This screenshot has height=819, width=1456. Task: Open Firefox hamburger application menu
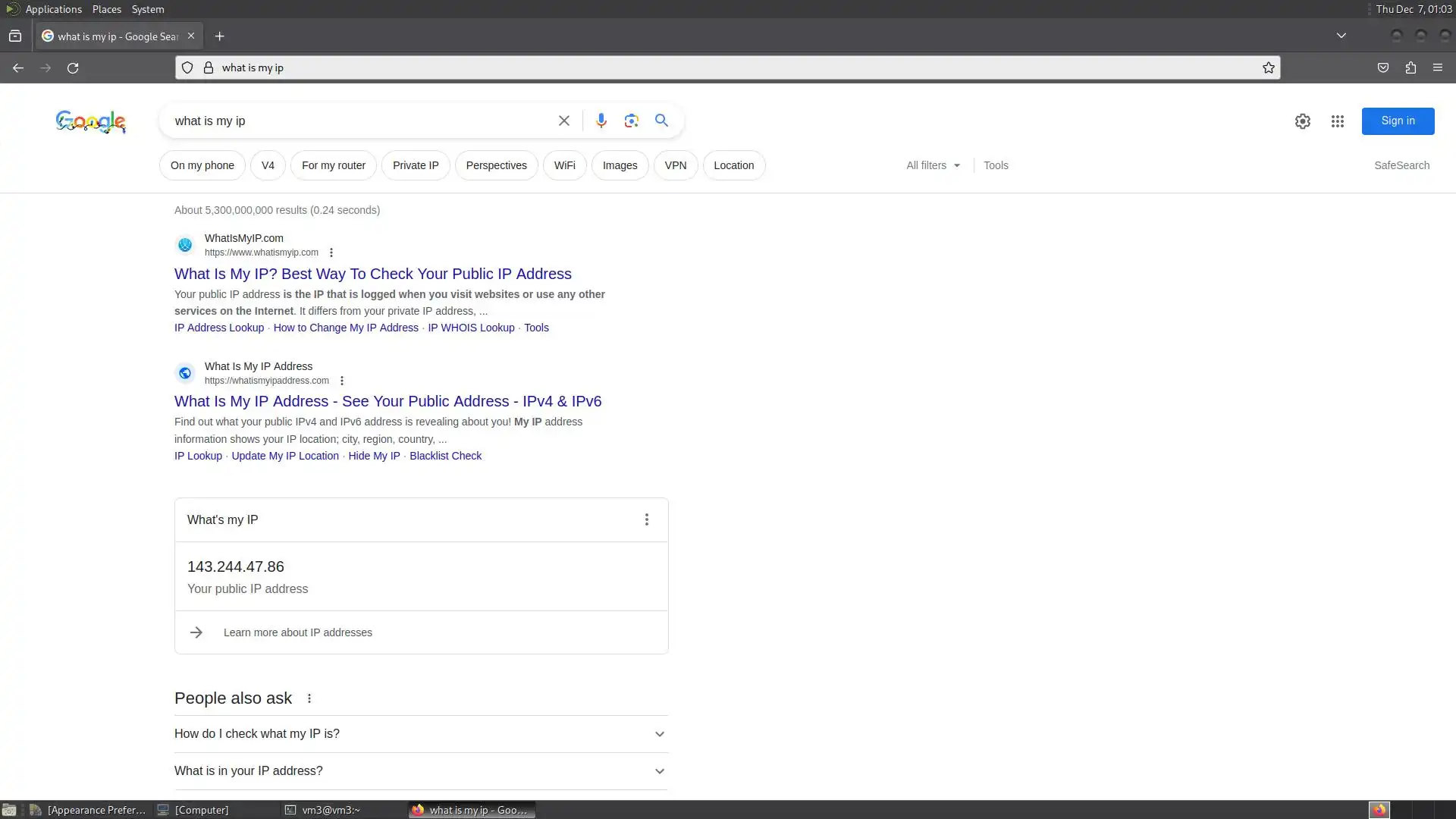tap(1437, 67)
